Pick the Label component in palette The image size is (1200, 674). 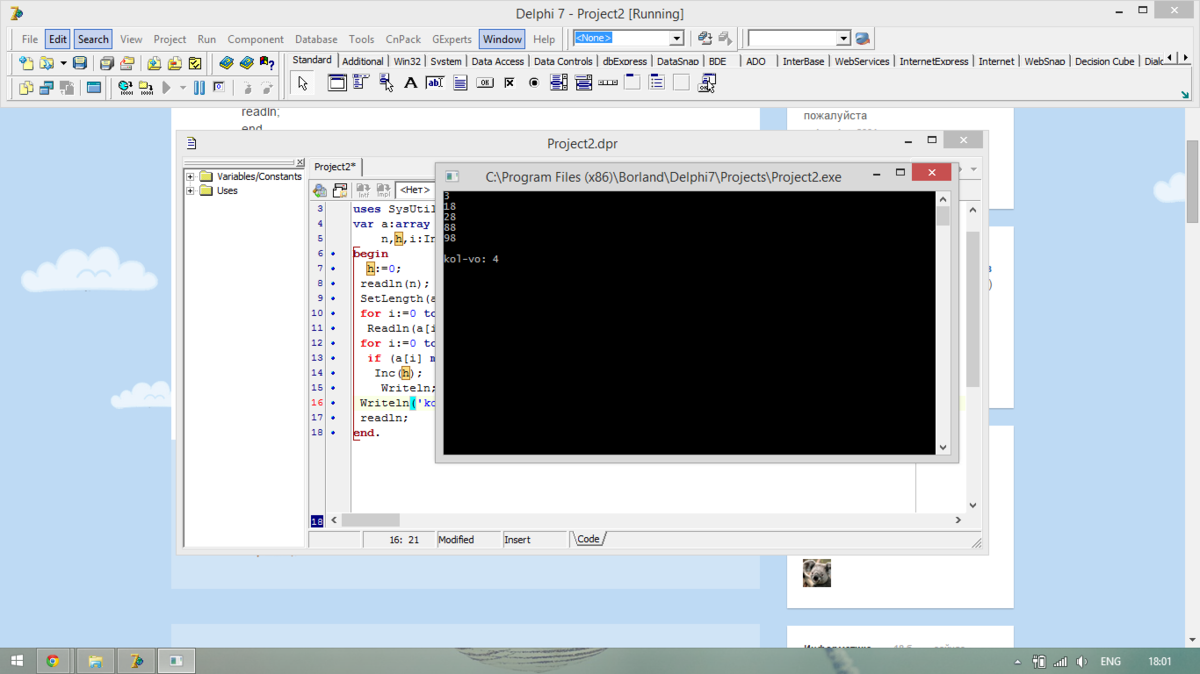coord(410,83)
